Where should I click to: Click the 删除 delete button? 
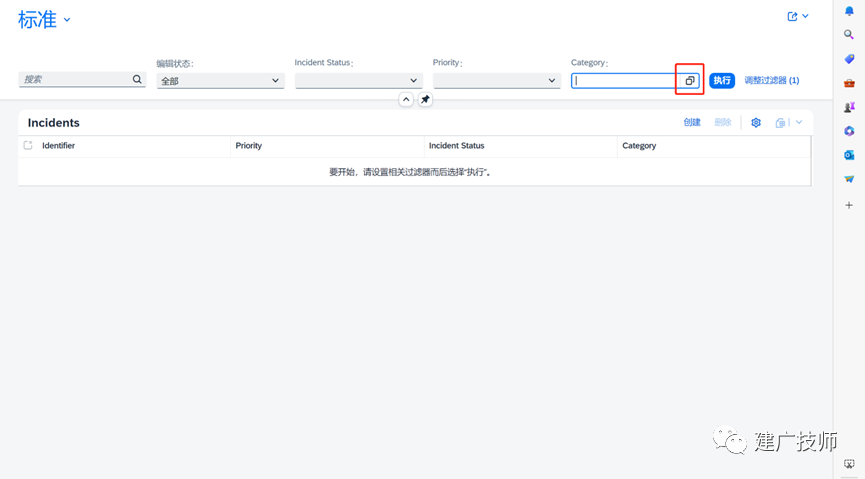pyautogui.click(x=723, y=123)
